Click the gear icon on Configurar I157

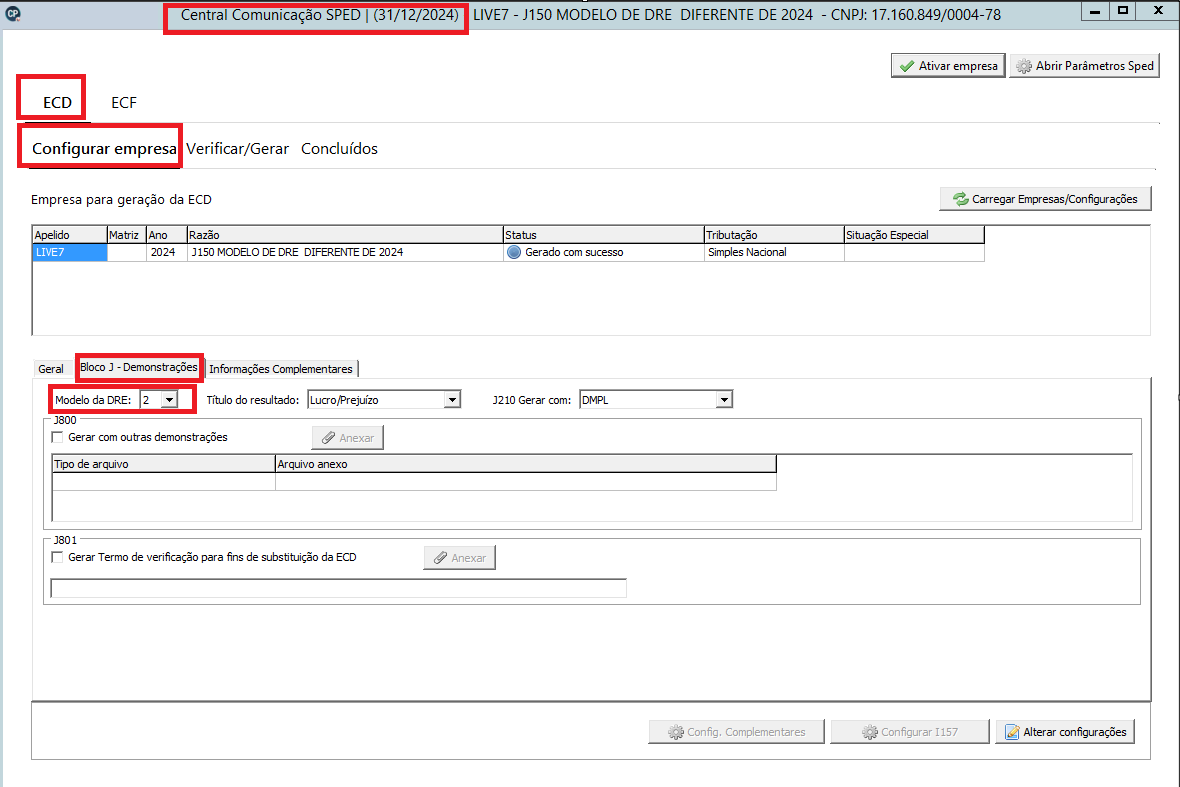(870, 732)
